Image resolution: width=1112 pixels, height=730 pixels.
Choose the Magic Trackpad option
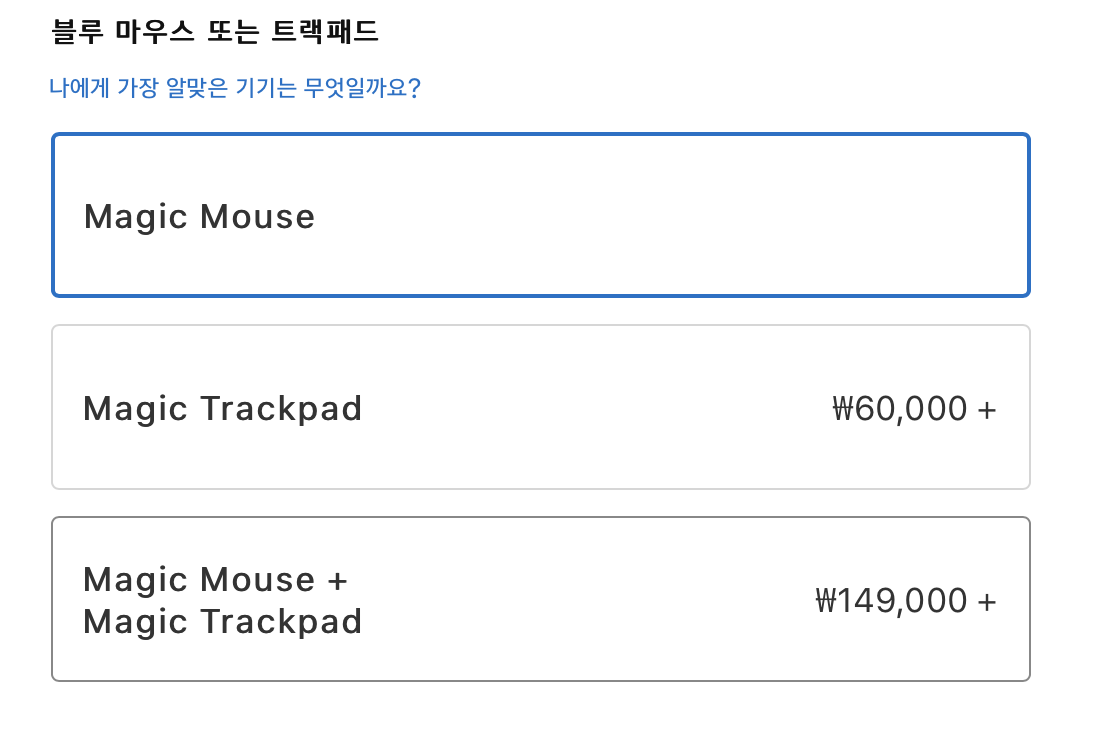tap(540, 407)
